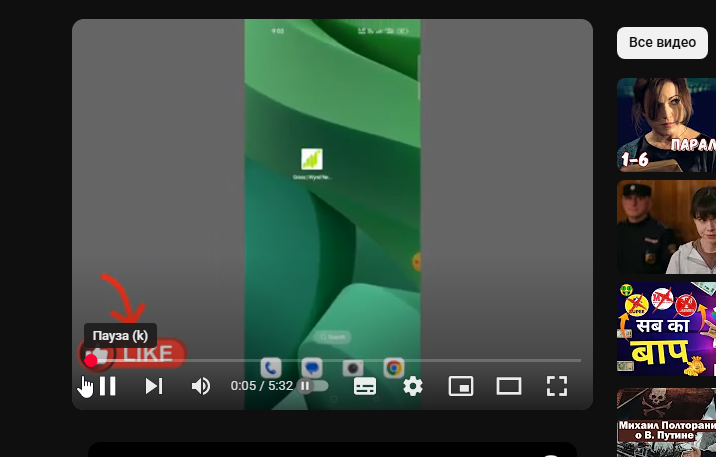Image resolution: width=716 pixels, height=457 pixels.
Task: Skip to the next video
Action: [x=154, y=386]
